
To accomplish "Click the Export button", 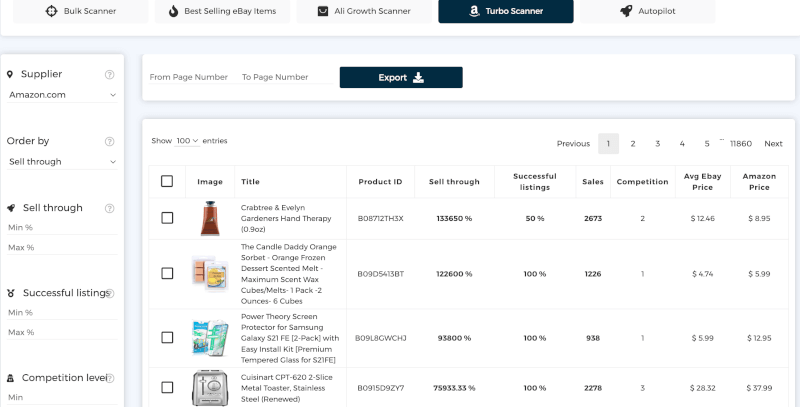I will [x=401, y=78].
